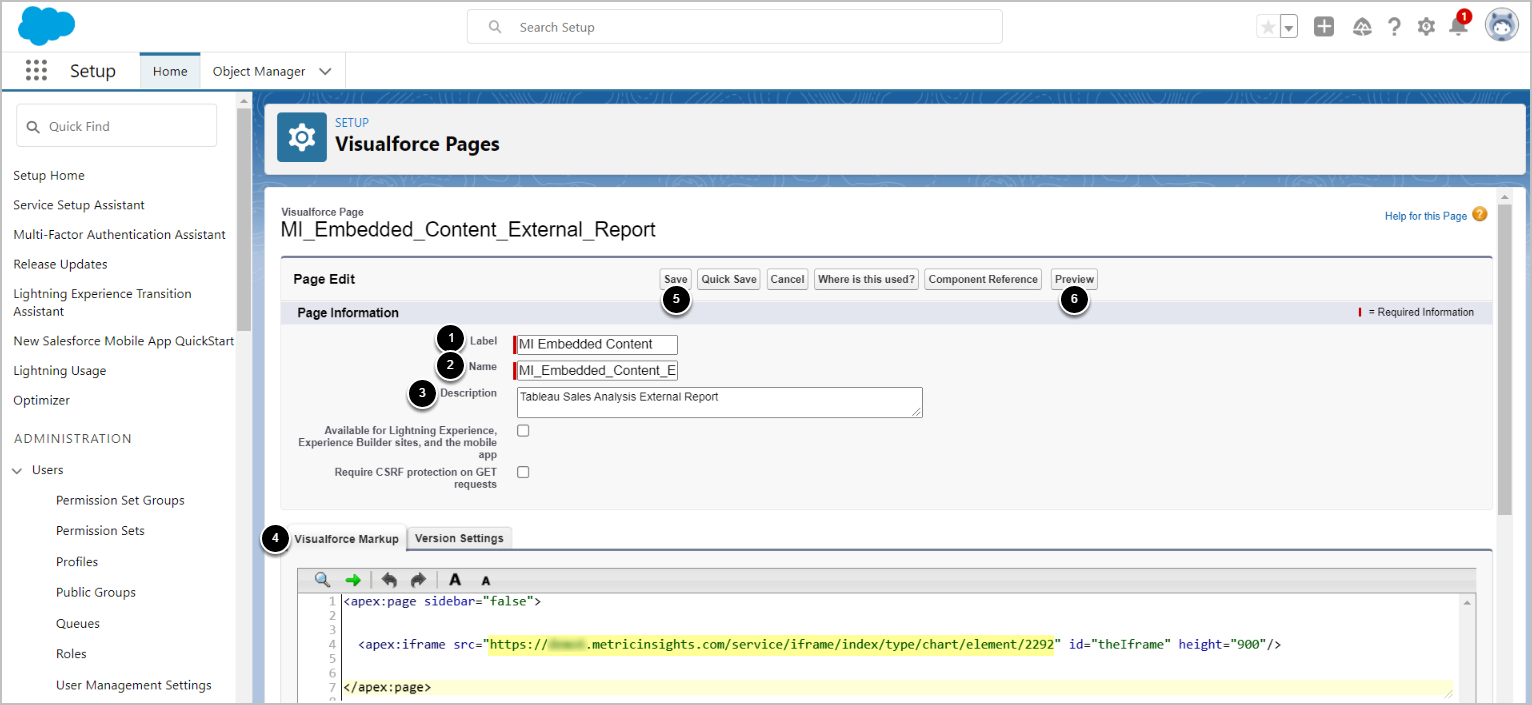Image resolution: width=1532 pixels, height=705 pixels.
Task: Increase editor font size with large A
Action: [x=455, y=580]
